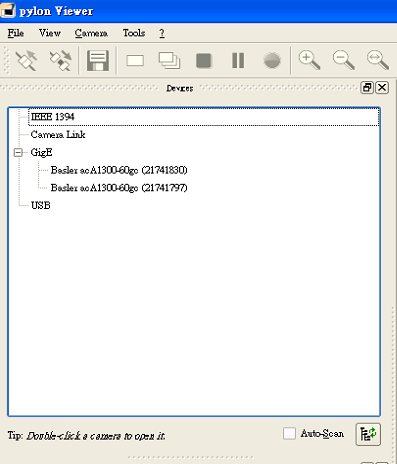This screenshot has height=464, width=397.
Task: Float the Devices panel
Action: point(367,88)
